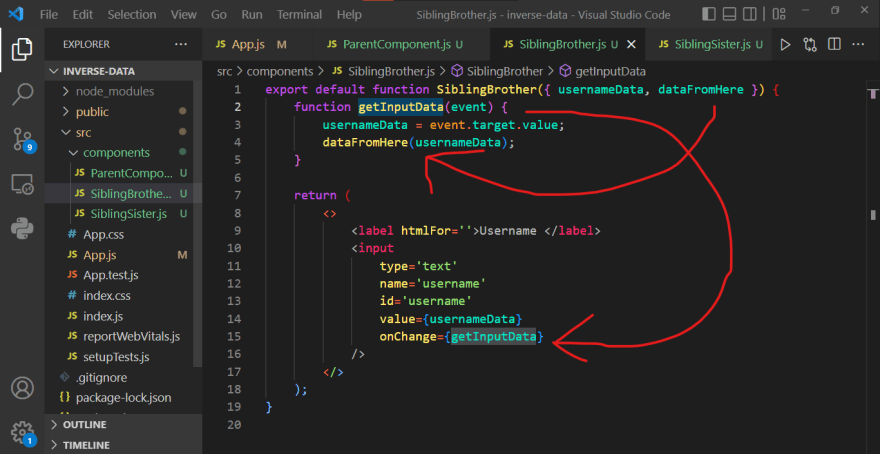This screenshot has width=880, height=454.
Task: Open changes compare icon in editor toolbar
Action: point(809,44)
